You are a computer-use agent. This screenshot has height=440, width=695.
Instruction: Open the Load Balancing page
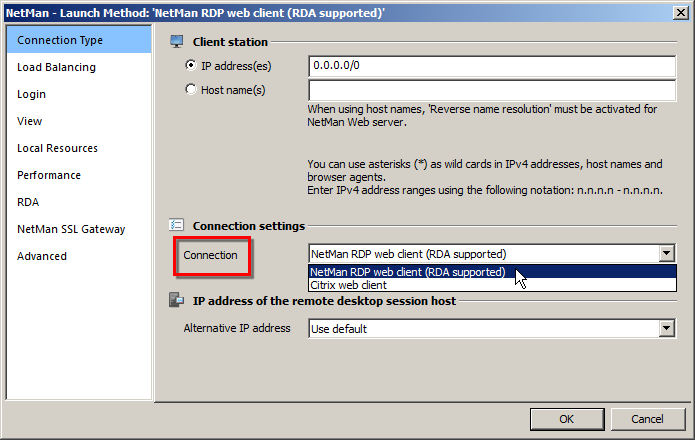[x=57, y=67]
